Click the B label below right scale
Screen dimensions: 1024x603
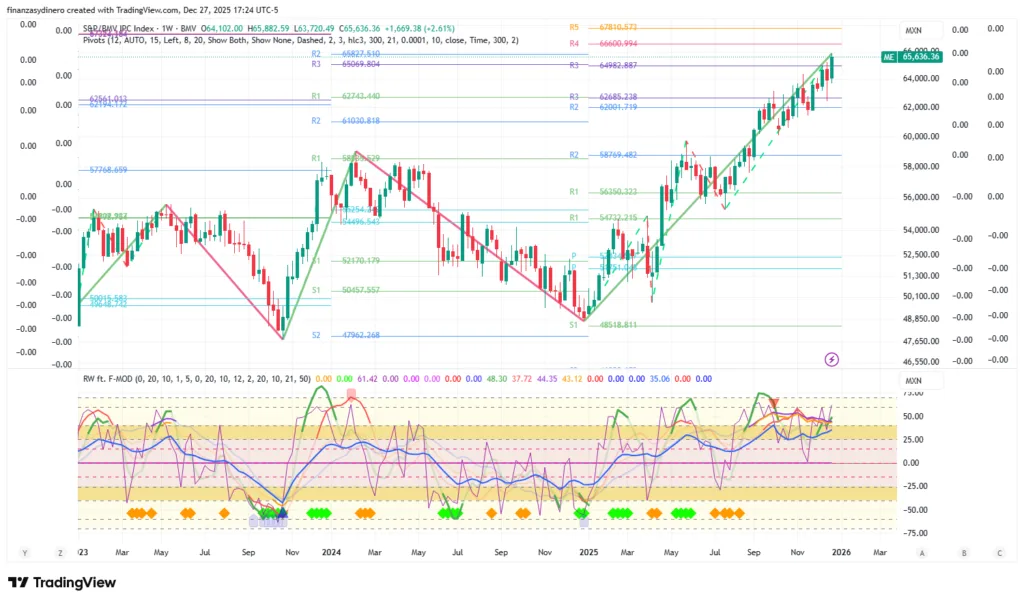tap(964, 552)
